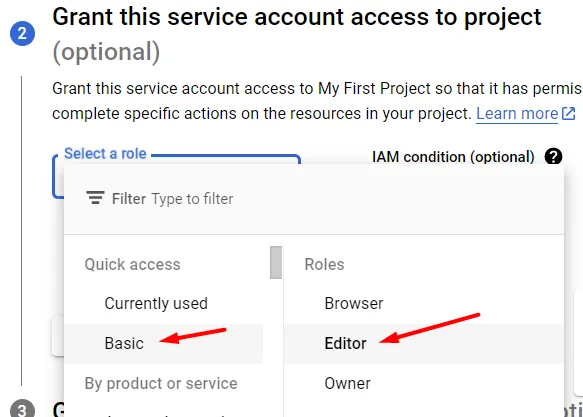Click the By product or service heading
583x417 pixels.
pos(161,384)
